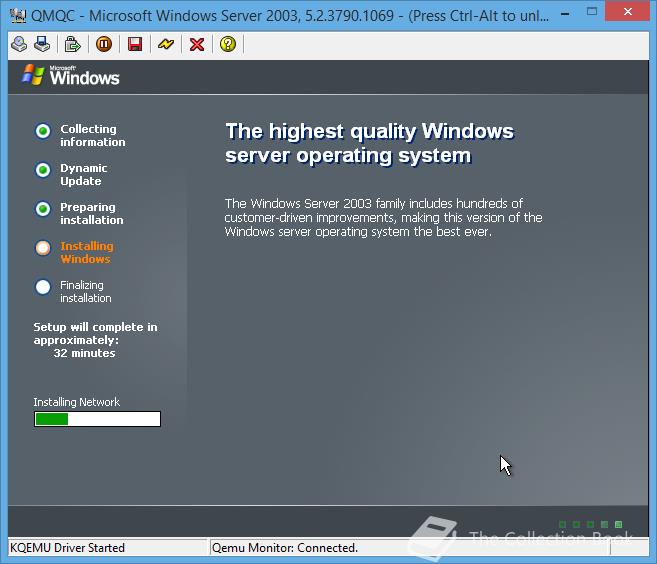
Task: Click the "Finalizing installation" step label
Action: (x=85, y=291)
